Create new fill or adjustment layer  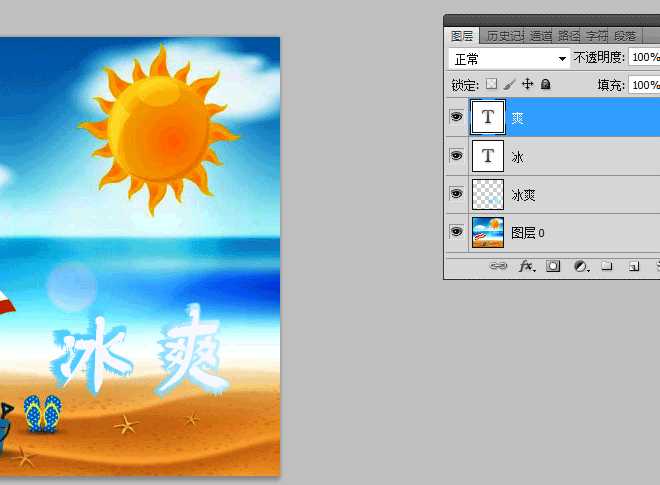pos(580,267)
